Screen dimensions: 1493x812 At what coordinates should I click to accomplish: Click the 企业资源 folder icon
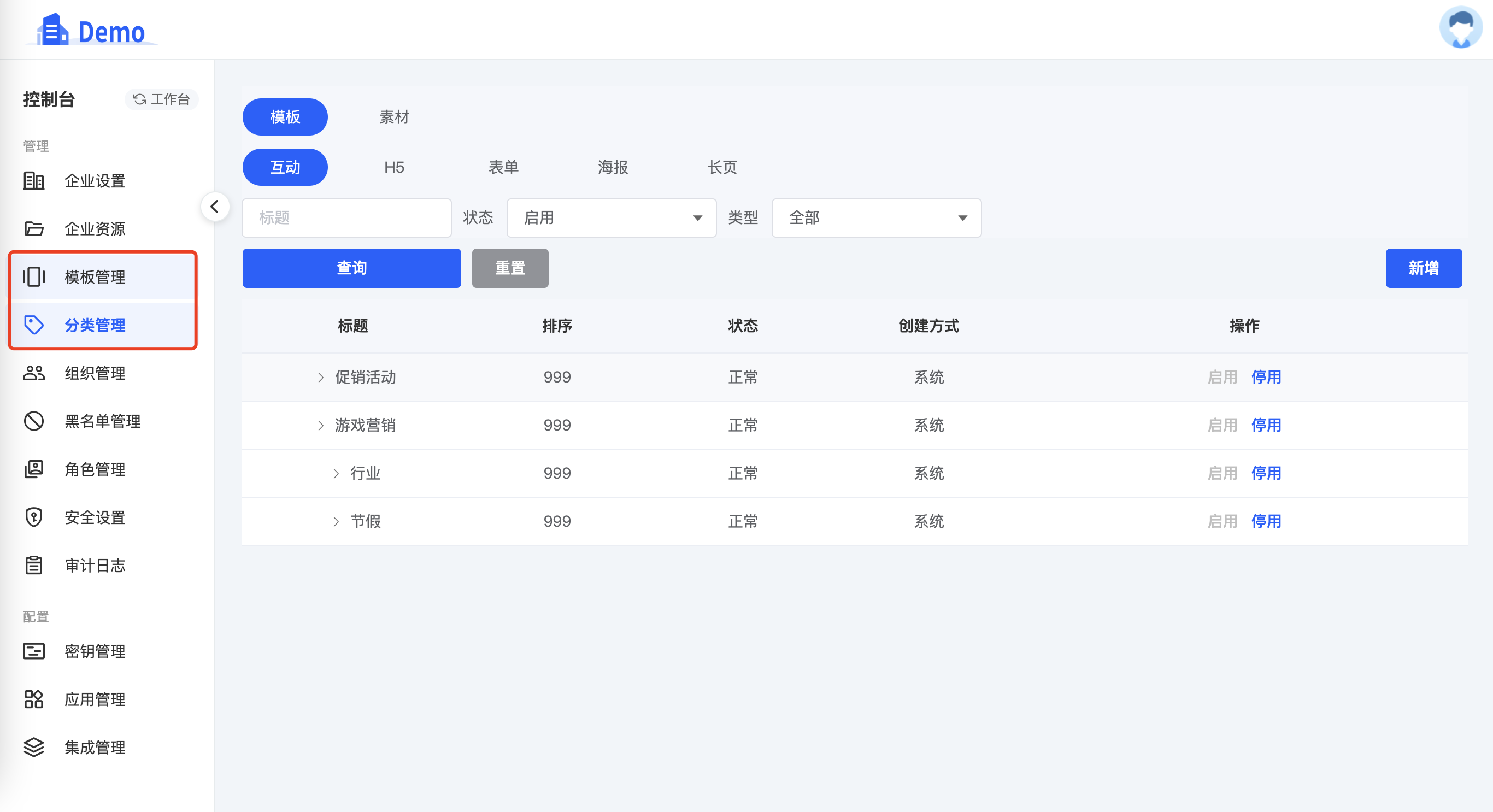pos(34,229)
